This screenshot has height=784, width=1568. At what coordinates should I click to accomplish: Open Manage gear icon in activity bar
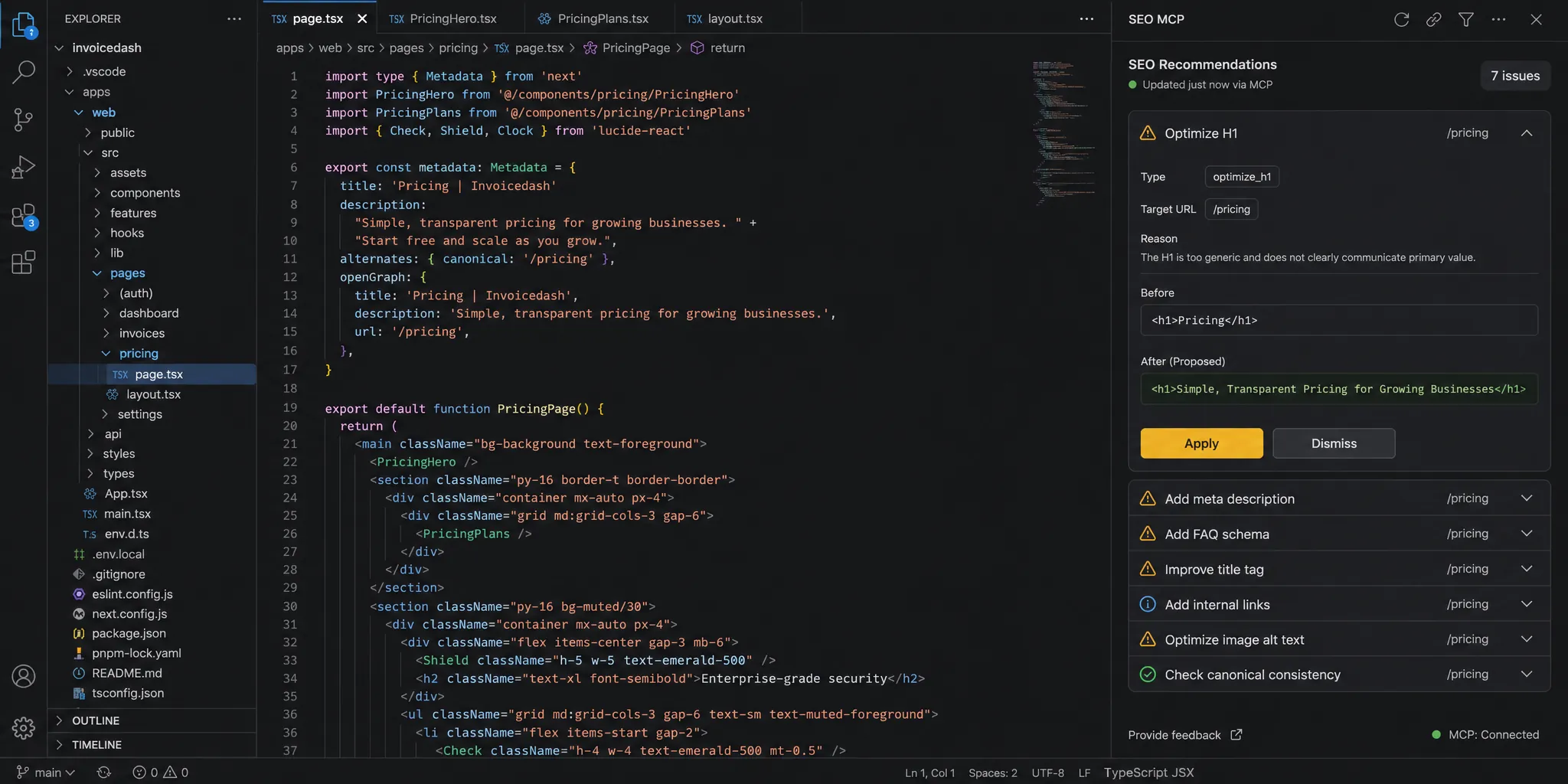pos(24,727)
